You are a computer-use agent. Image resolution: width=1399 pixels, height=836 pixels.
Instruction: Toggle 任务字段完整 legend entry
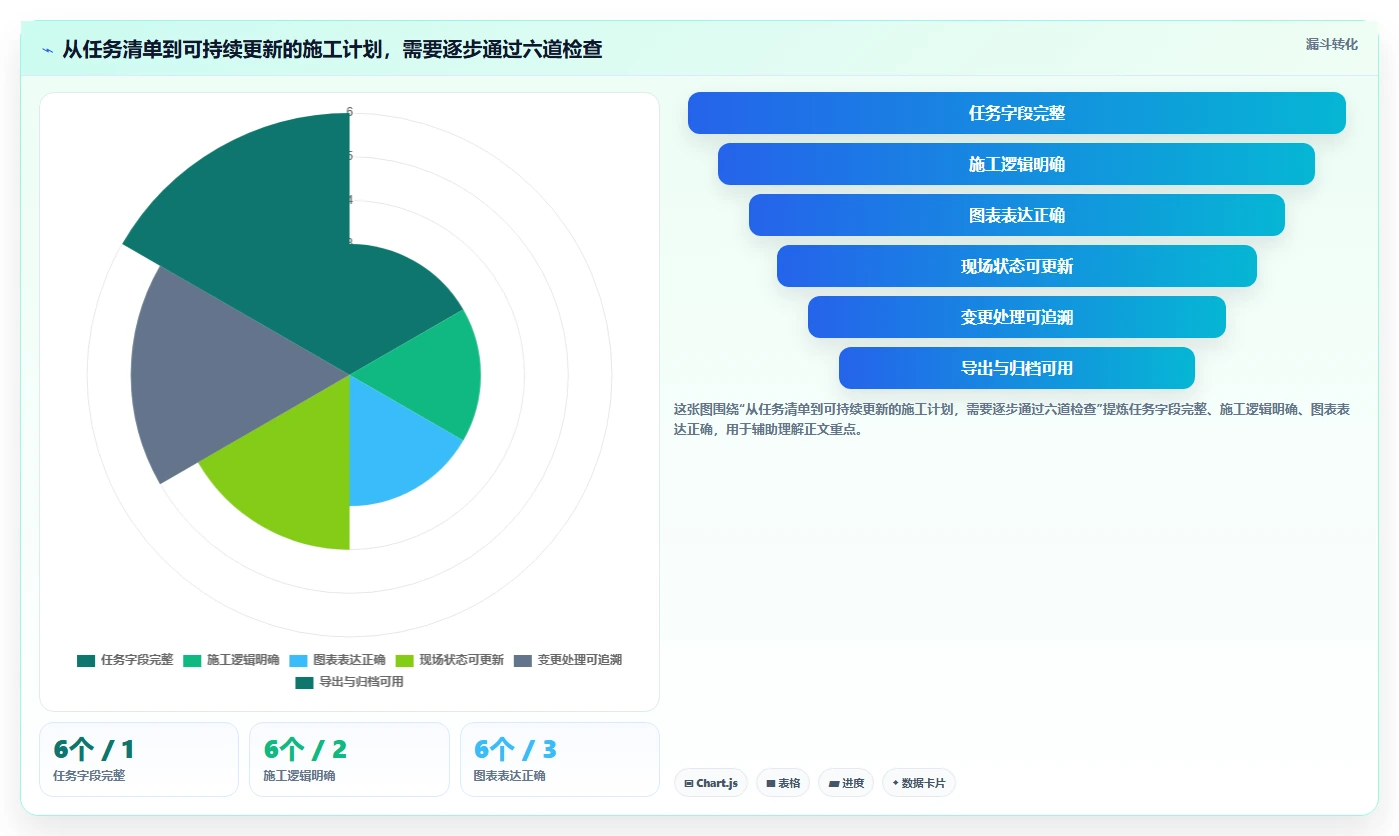click(x=125, y=660)
